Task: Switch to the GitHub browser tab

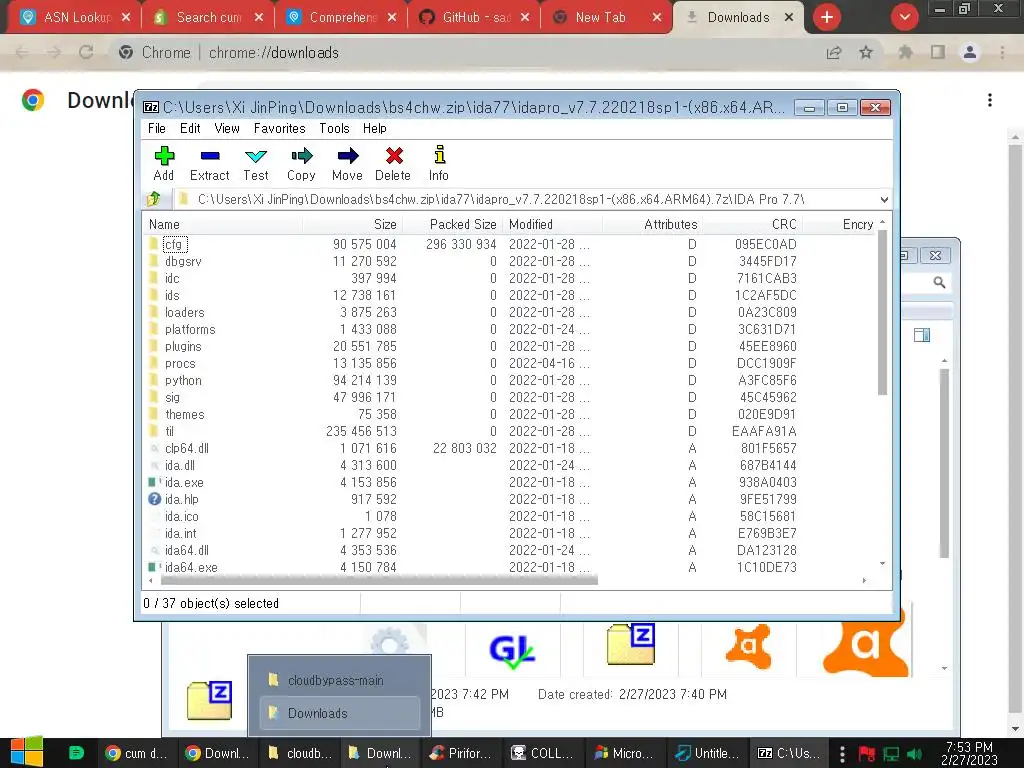Action: click(x=474, y=17)
